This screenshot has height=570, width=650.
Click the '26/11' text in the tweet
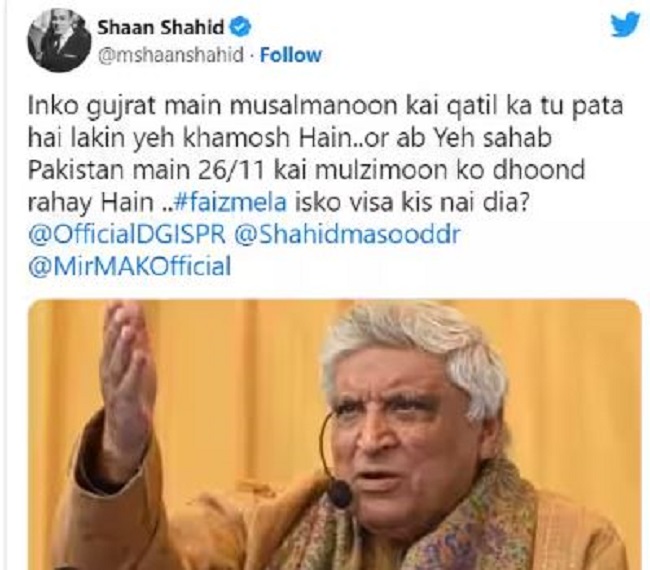(231, 170)
